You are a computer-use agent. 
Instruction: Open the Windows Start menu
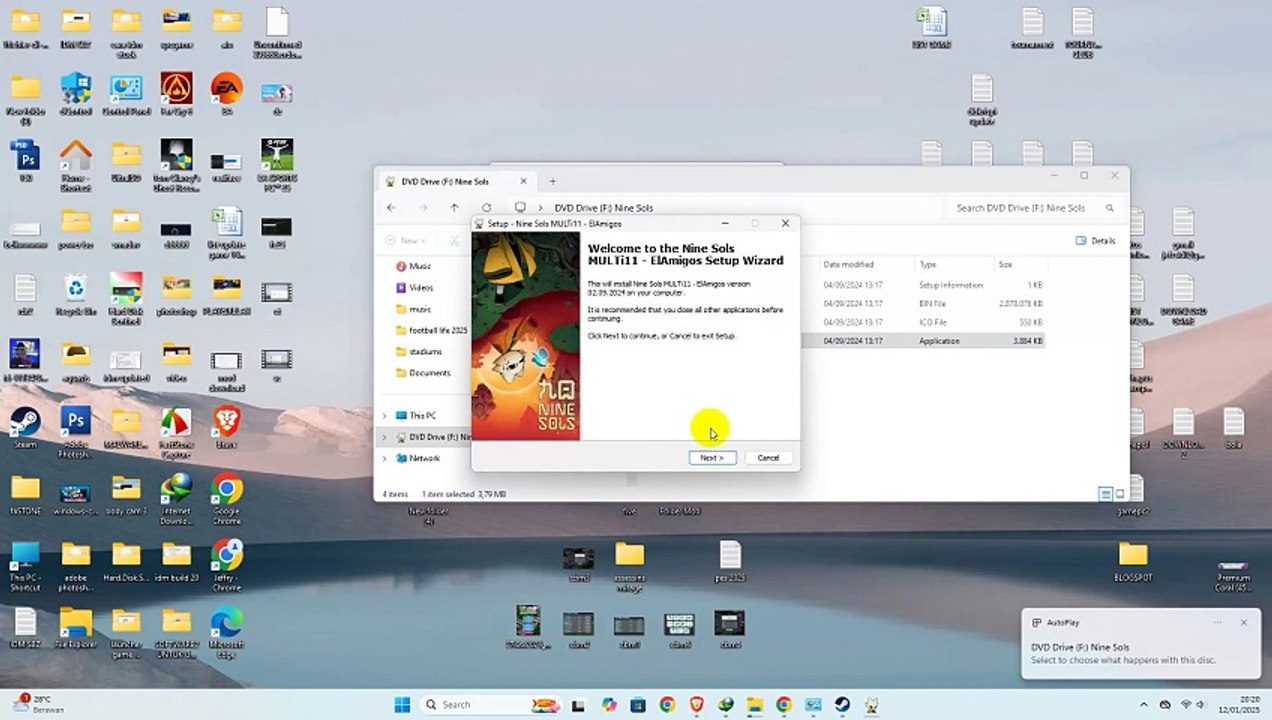(x=402, y=705)
